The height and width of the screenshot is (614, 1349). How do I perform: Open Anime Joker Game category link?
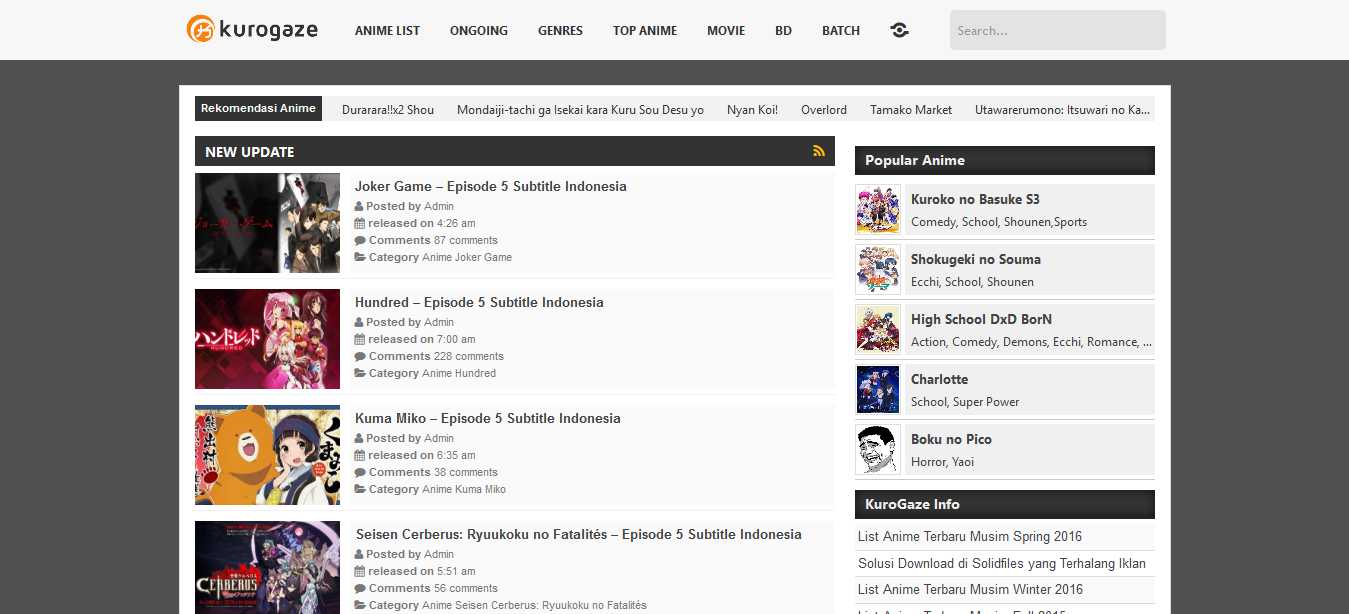[x=467, y=257]
